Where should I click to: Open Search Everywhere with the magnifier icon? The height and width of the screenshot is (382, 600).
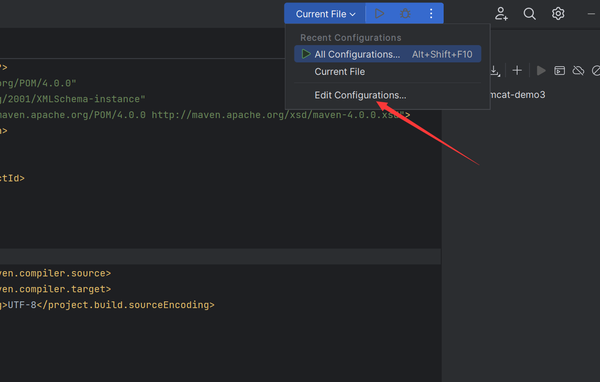530,14
